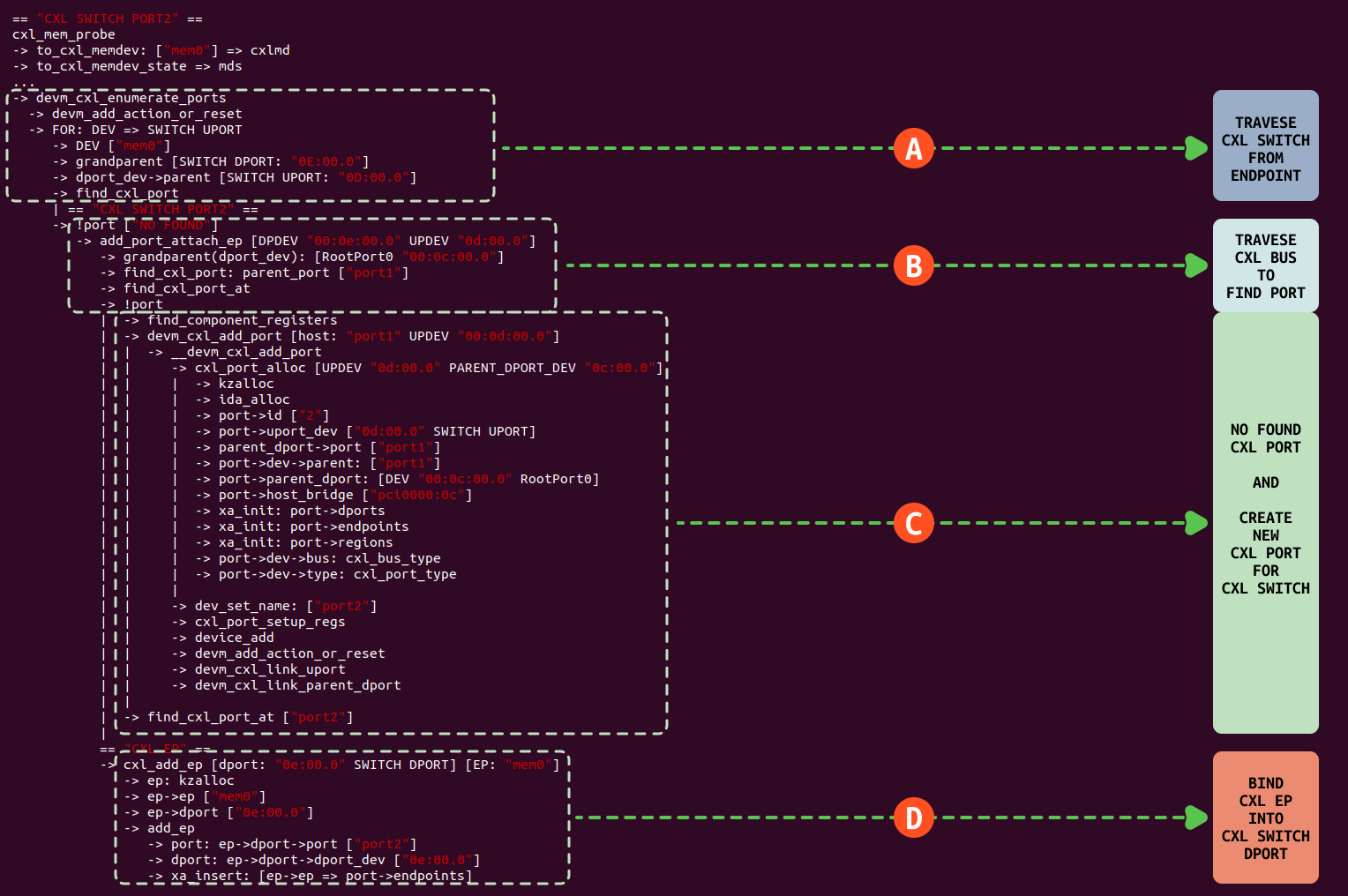Viewport: 1348px width, 896px height.
Task: Select the find_component_registers line
Action: (x=242, y=320)
